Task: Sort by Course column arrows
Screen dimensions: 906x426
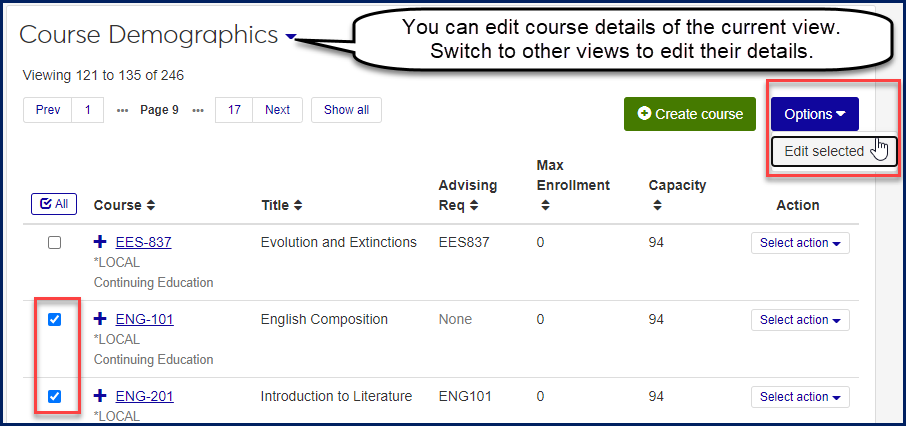Action: (150, 205)
